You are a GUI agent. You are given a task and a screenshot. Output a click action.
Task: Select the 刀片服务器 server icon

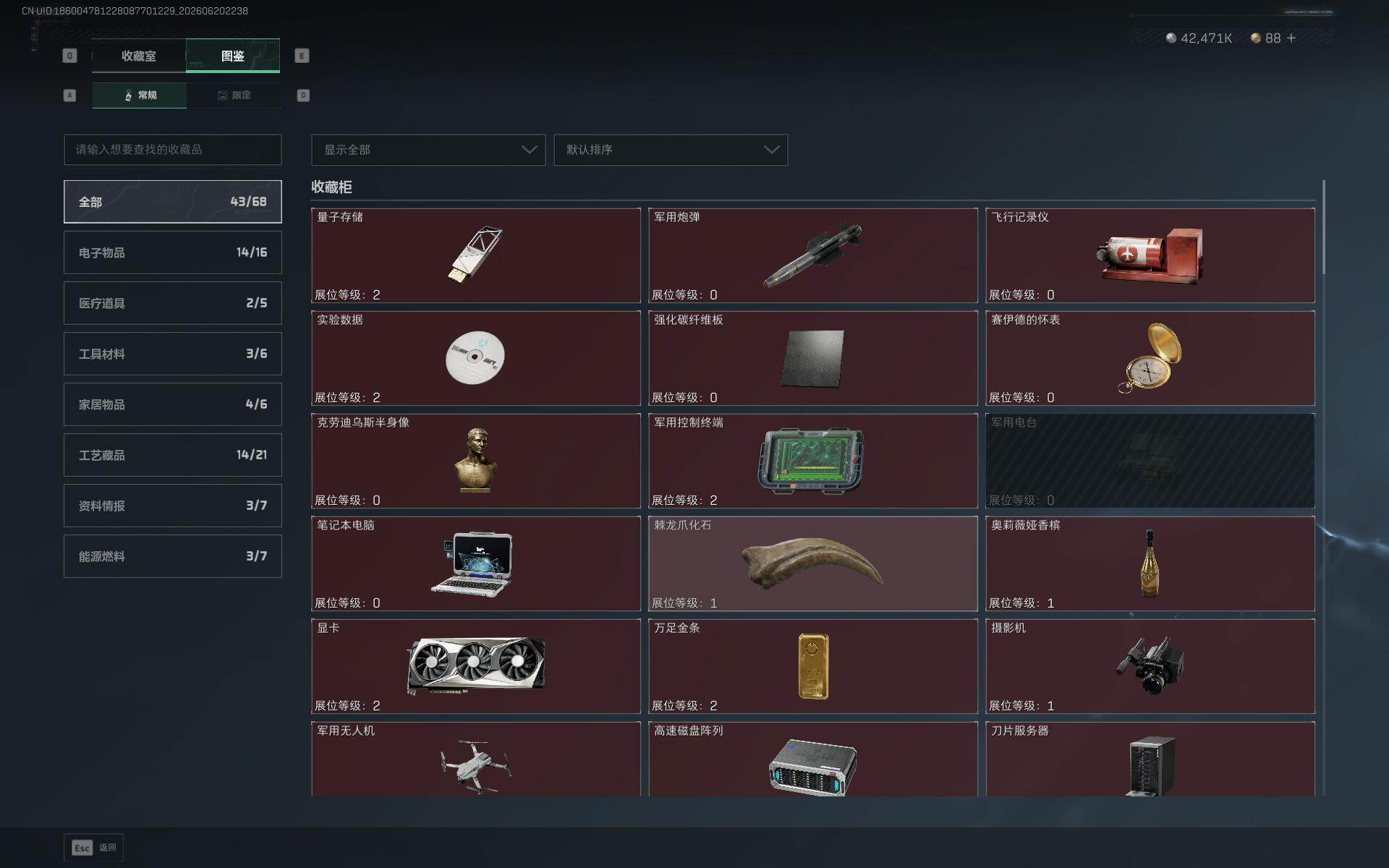coord(1151,766)
